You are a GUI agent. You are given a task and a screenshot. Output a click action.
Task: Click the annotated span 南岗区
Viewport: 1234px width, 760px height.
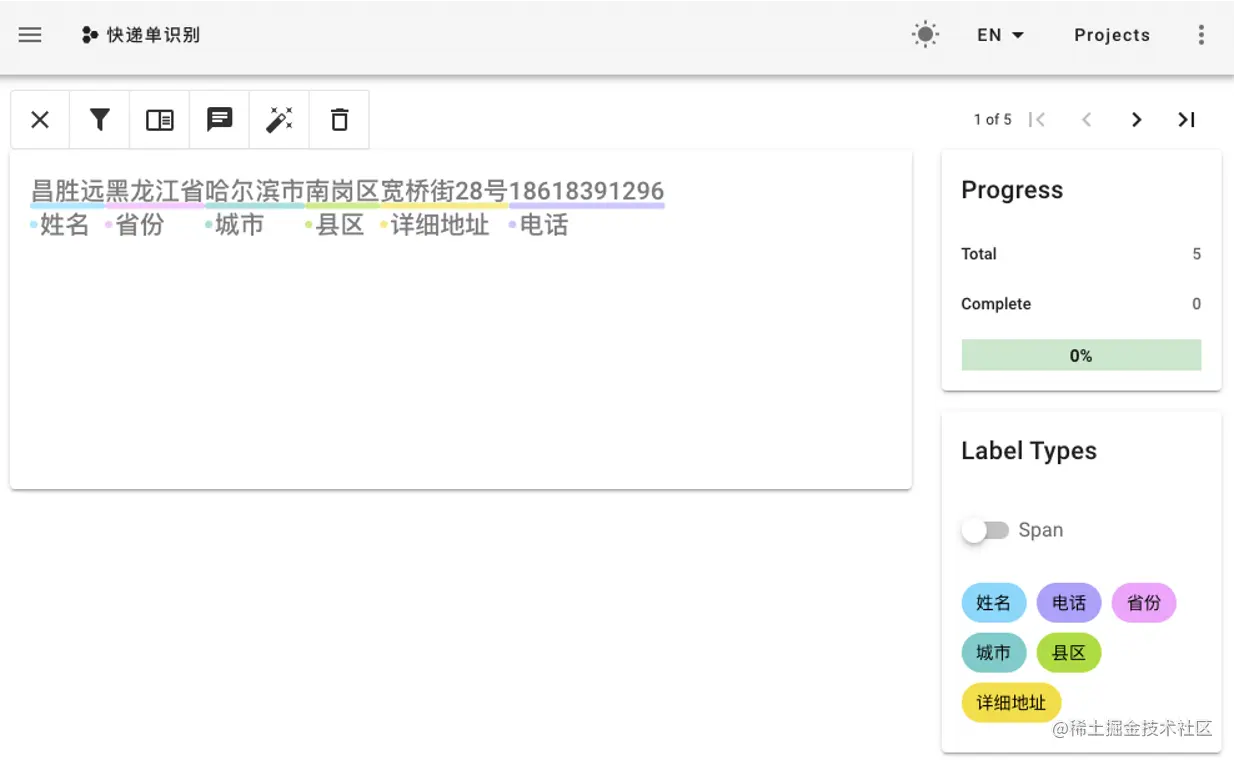343,191
